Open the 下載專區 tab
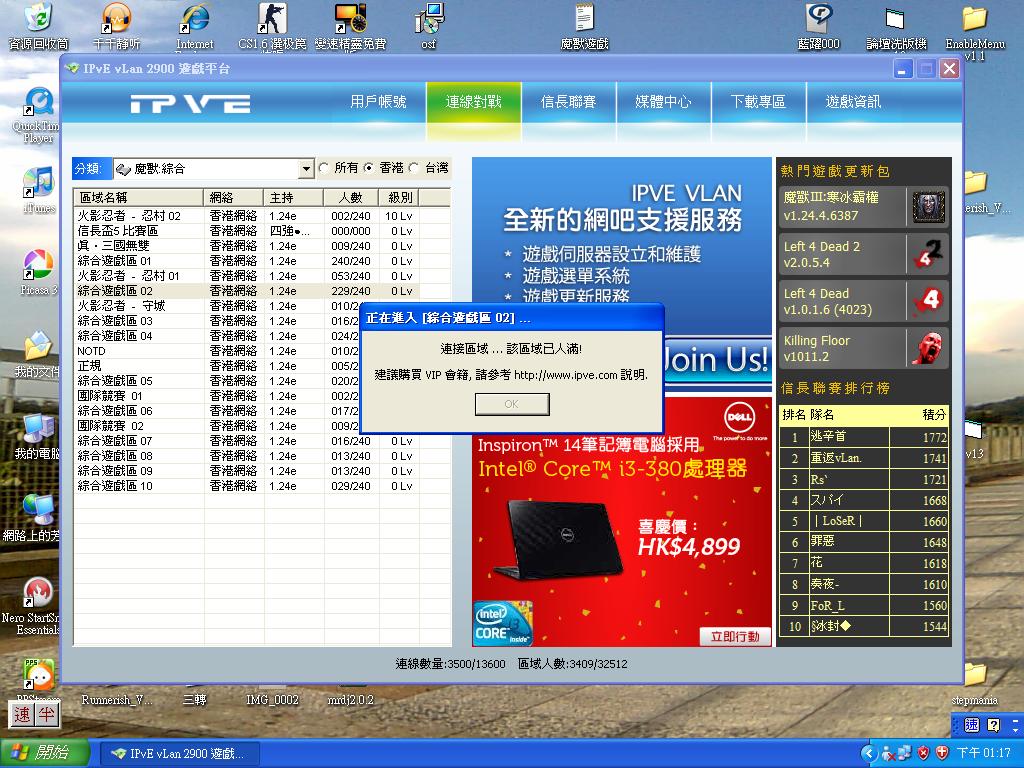1024x768 pixels. pos(758,102)
